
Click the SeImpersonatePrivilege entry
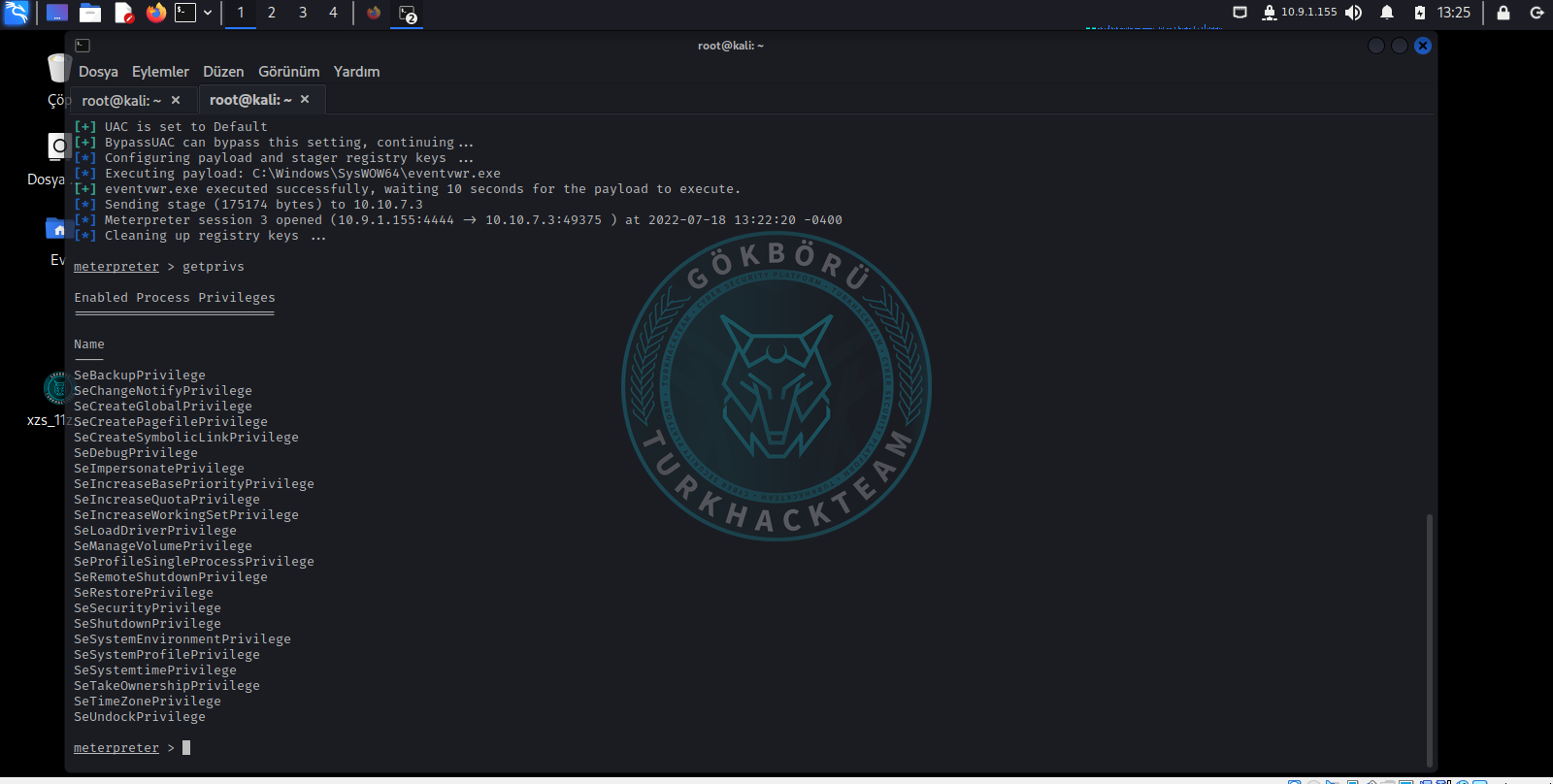click(x=159, y=469)
